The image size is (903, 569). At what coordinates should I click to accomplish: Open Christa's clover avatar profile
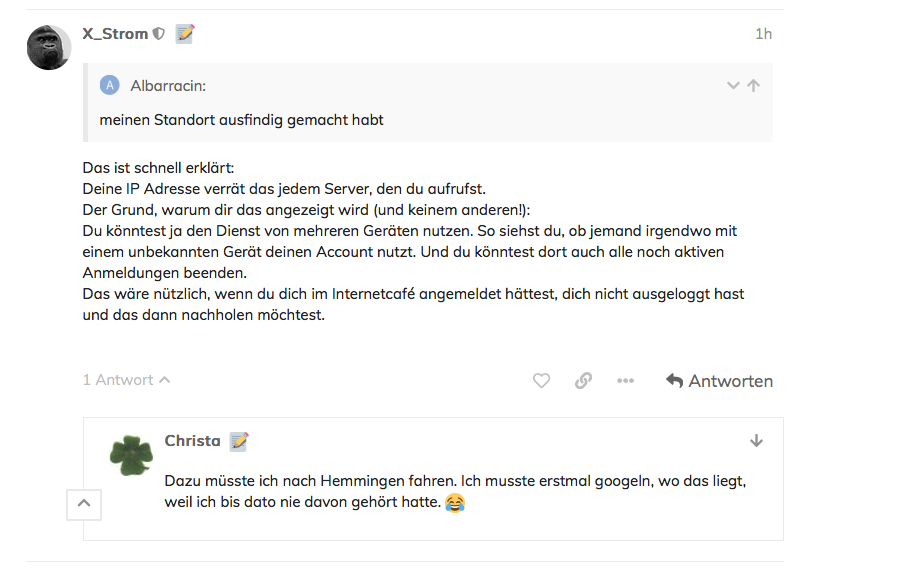(x=131, y=455)
